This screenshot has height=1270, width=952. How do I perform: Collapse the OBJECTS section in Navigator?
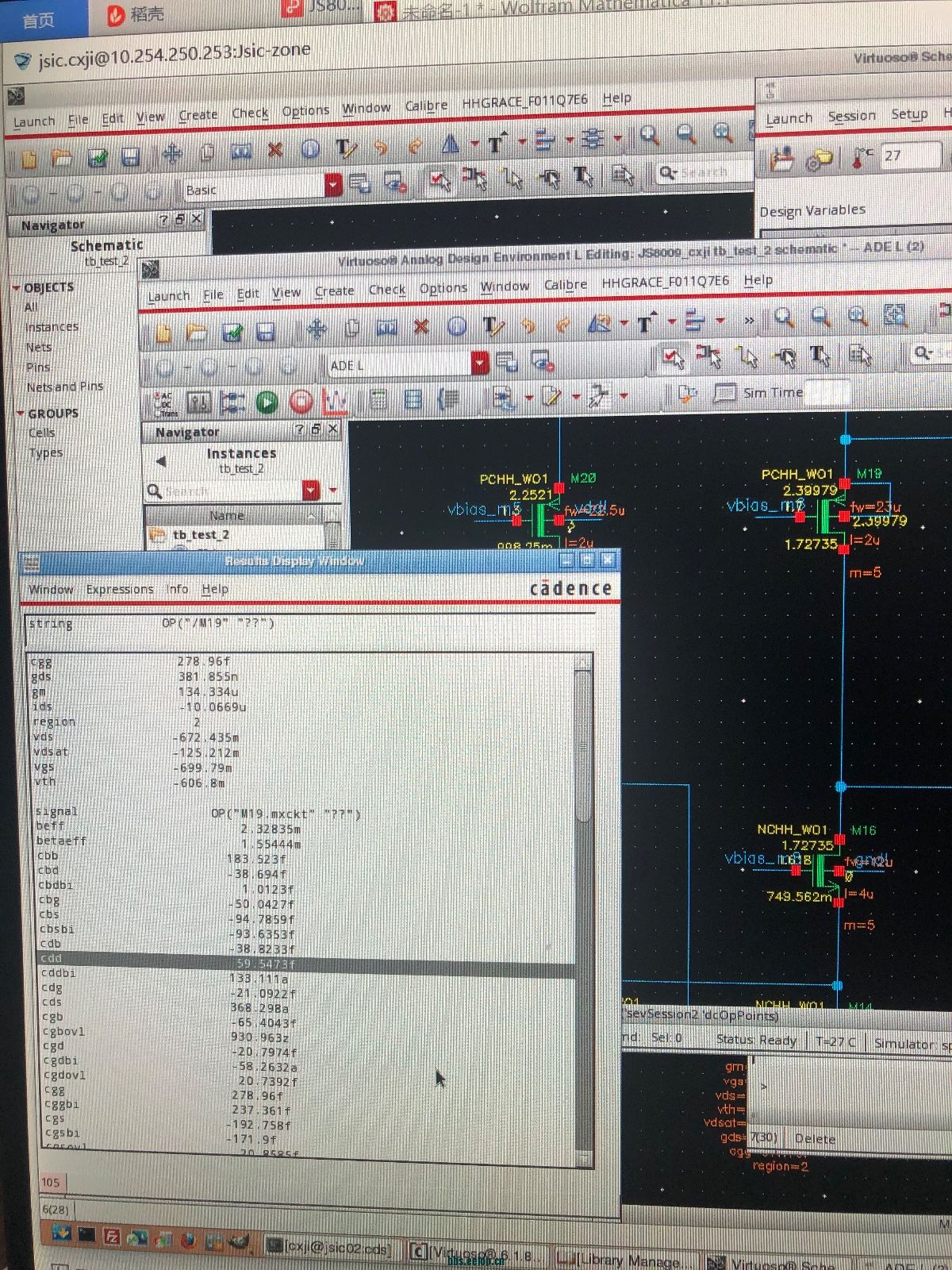coord(17,287)
